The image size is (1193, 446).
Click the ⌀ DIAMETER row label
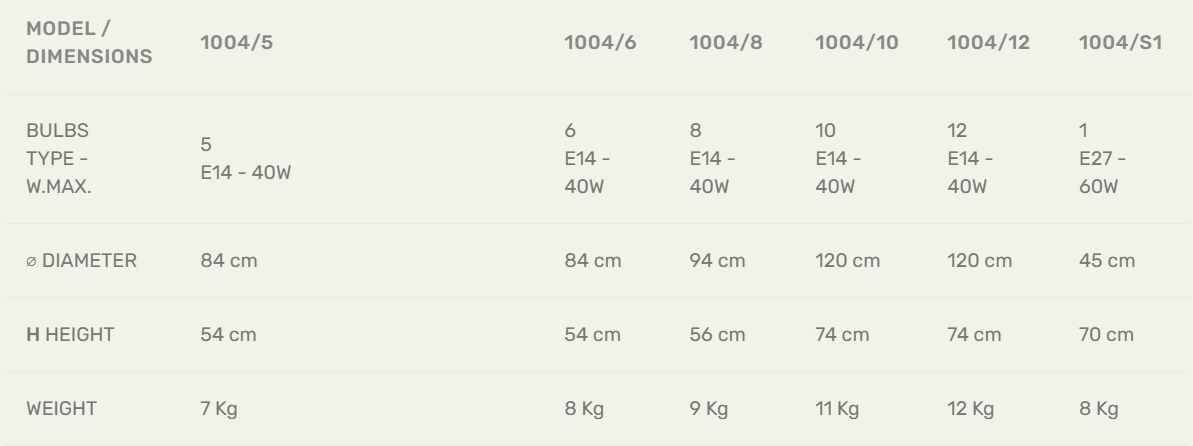[81, 261]
